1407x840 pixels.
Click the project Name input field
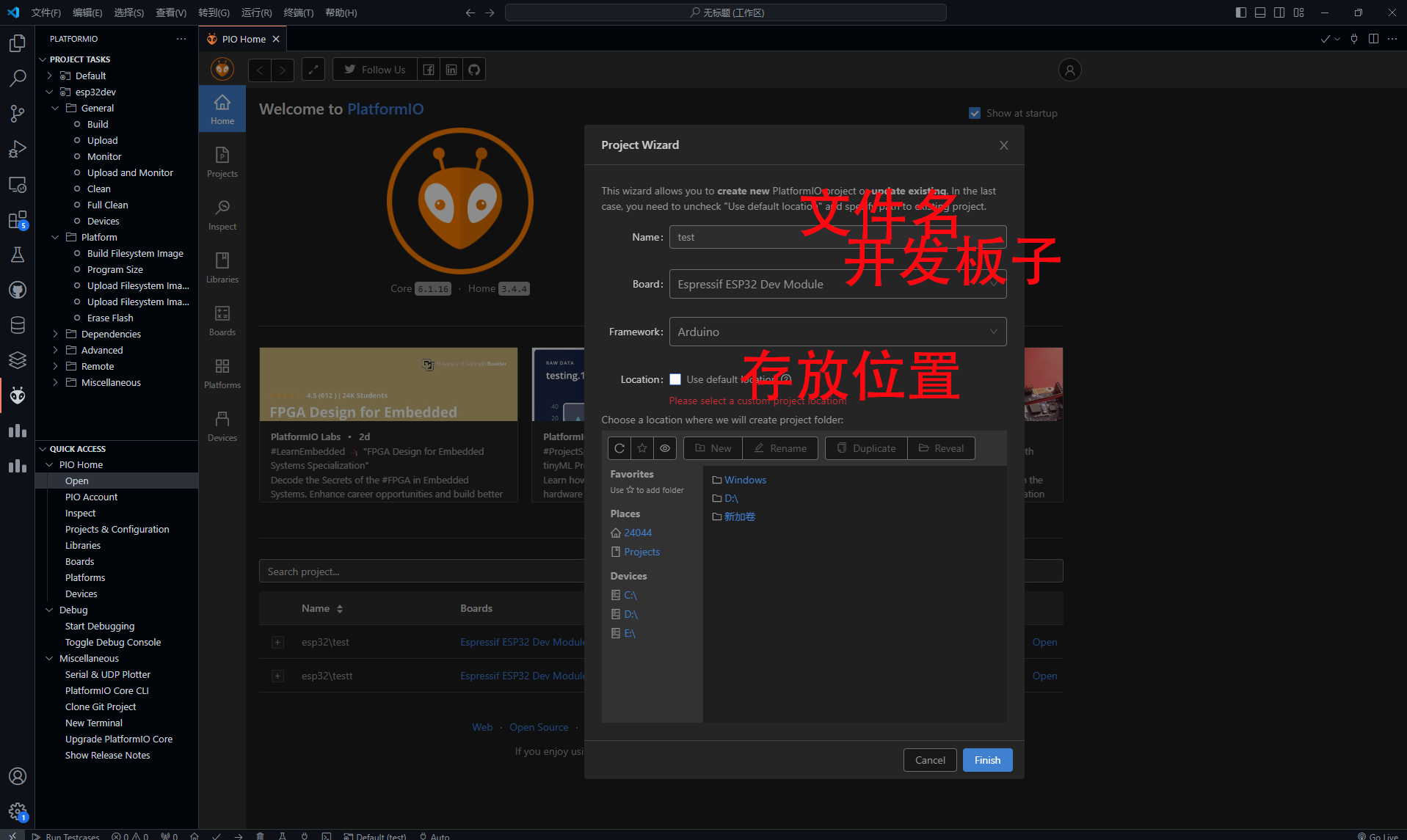[837, 237]
